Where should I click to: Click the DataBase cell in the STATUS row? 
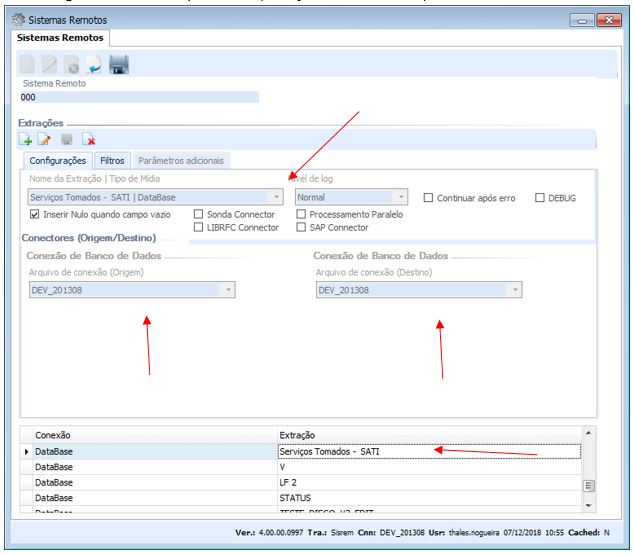click(155, 498)
